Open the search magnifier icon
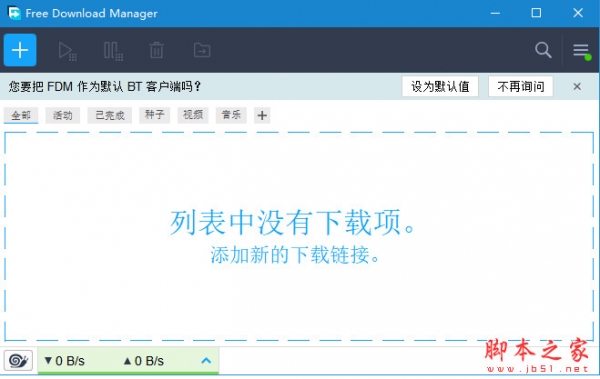Screen dimensions: 600x379 tap(543, 50)
